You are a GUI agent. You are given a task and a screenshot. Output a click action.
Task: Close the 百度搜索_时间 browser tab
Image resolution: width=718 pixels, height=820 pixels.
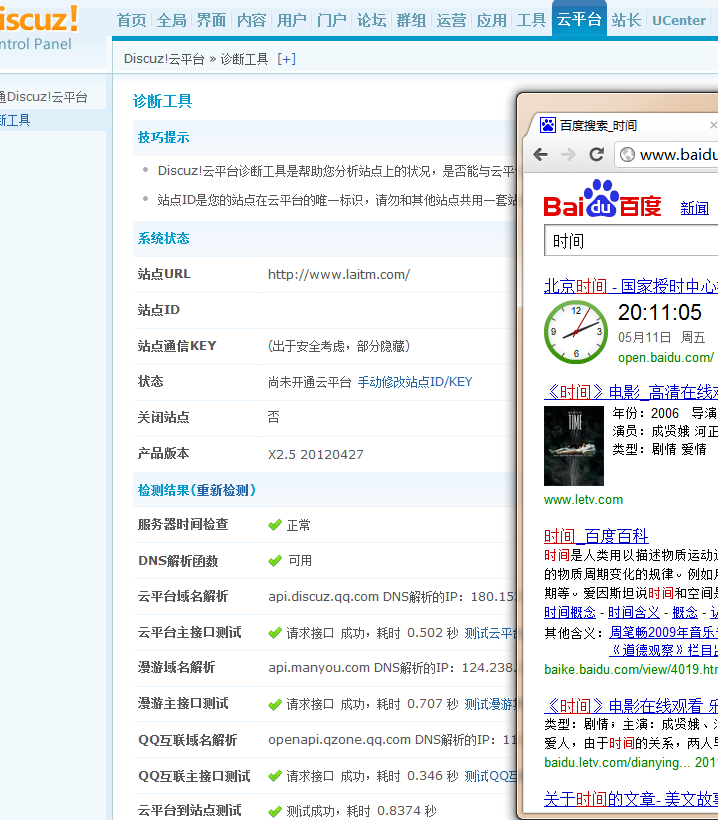click(713, 125)
